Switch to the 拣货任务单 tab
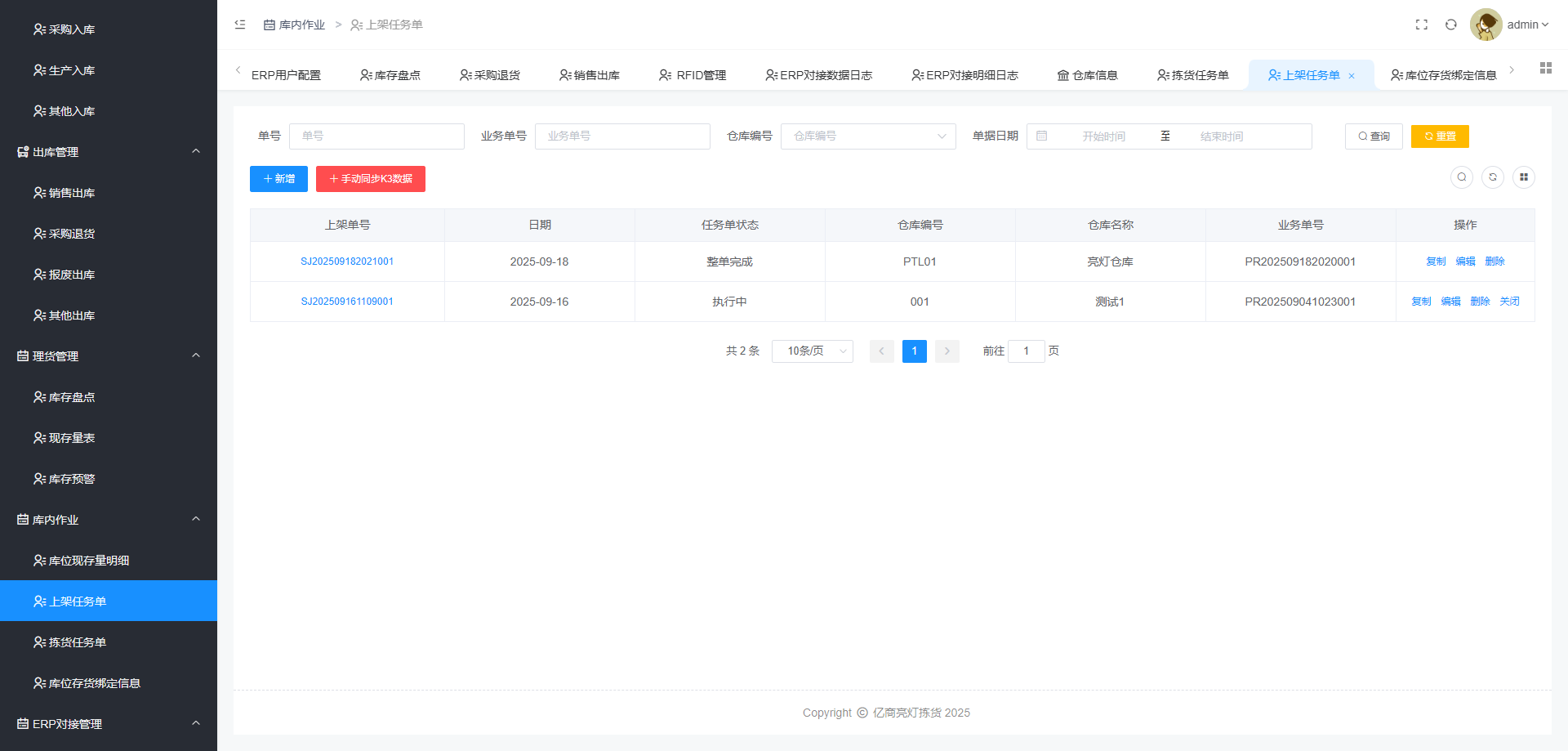This screenshot has width=1568, height=751. 1193,75
